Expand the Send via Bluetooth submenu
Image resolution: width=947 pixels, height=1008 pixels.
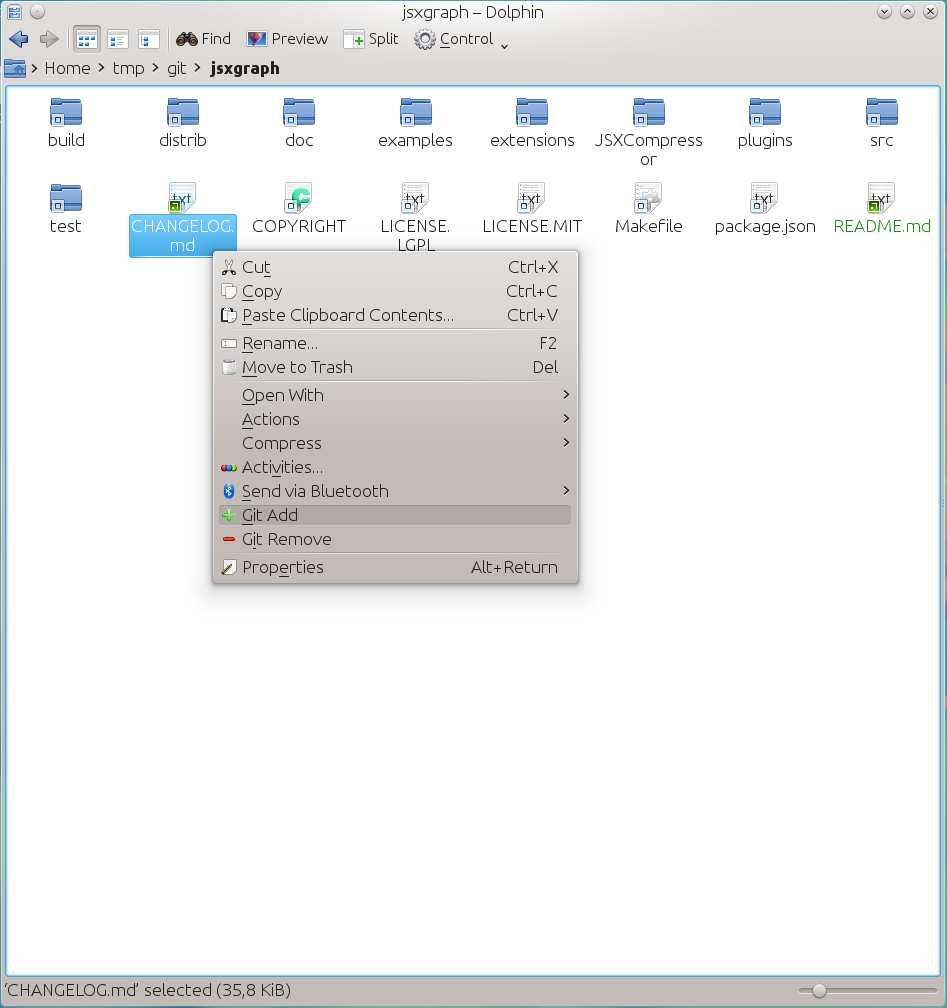395,491
